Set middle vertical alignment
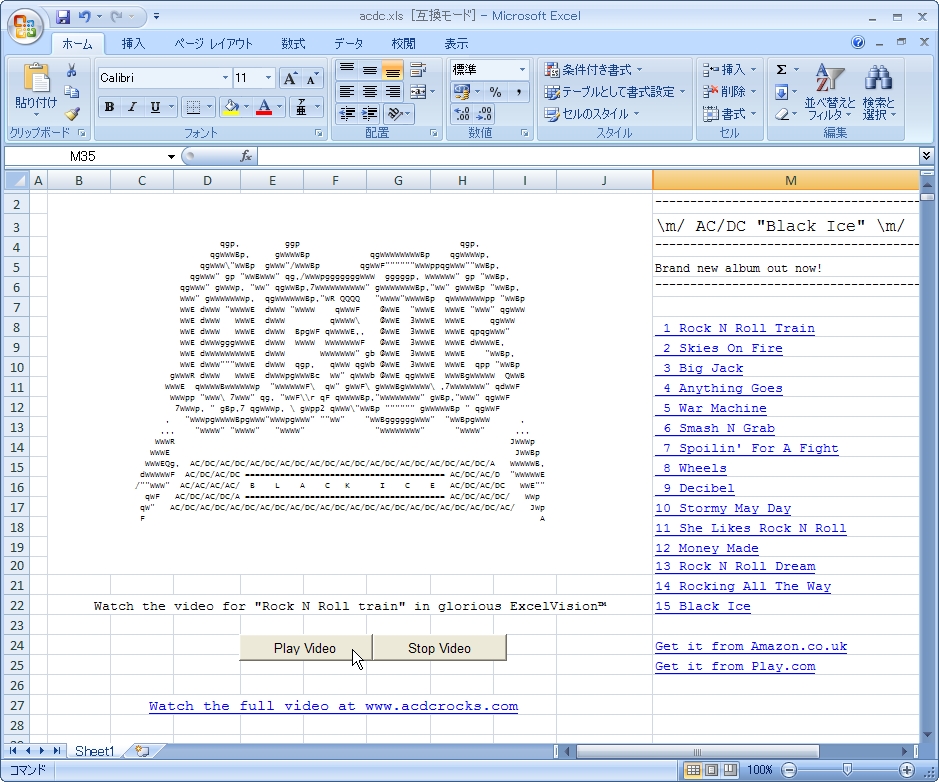 (x=369, y=70)
